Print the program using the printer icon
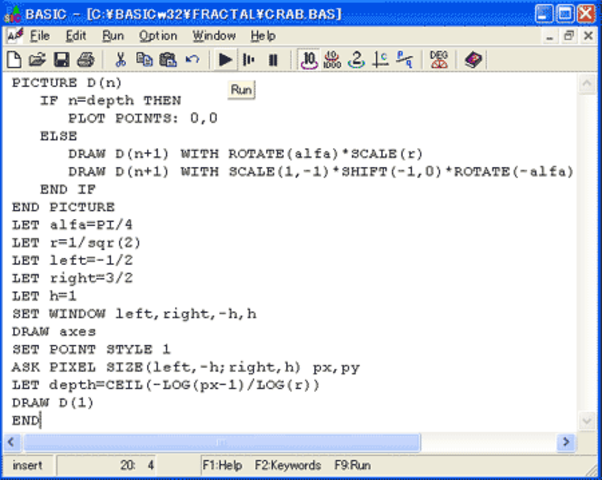Viewport: 602px width, 480px height. (x=86, y=60)
